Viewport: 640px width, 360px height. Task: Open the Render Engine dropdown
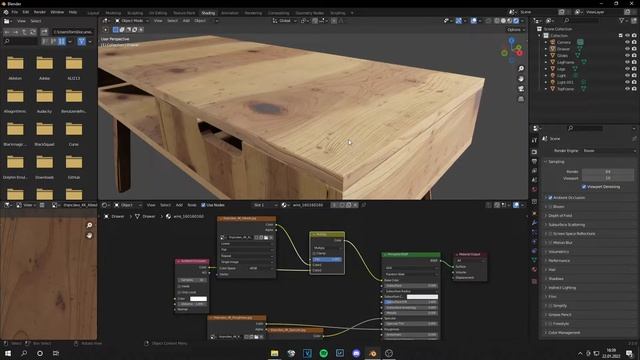(609, 151)
